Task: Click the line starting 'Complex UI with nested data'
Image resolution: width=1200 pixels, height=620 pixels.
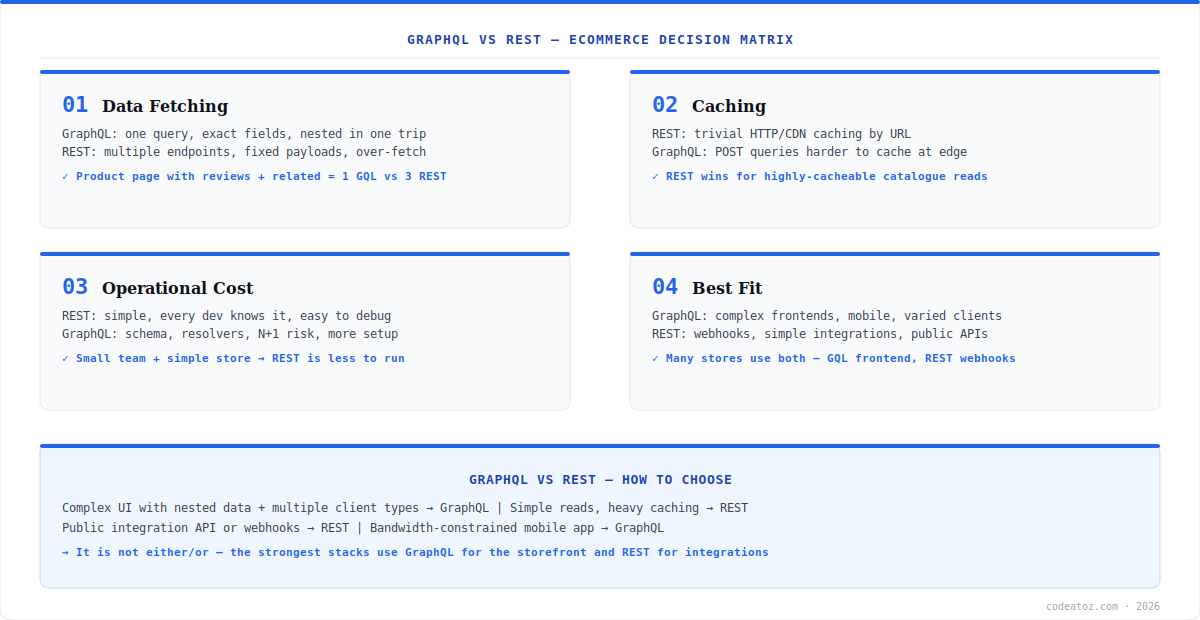Action: click(405, 508)
